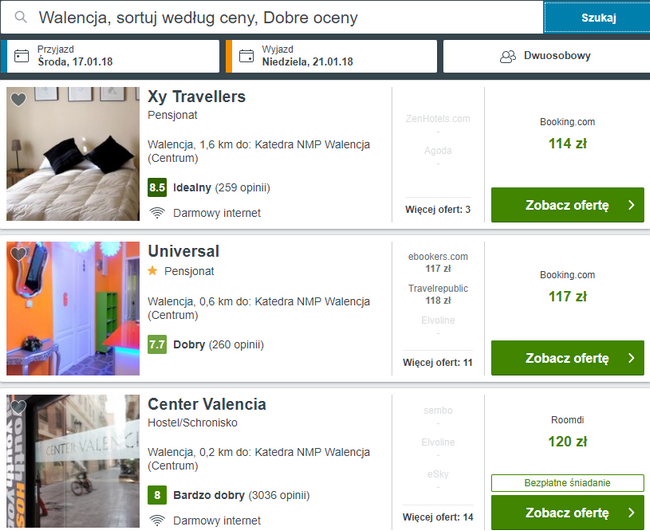Expand Więcej ofert: 3 for Xy Travellers
Image resolution: width=650 pixels, height=531 pixels.
438,209
